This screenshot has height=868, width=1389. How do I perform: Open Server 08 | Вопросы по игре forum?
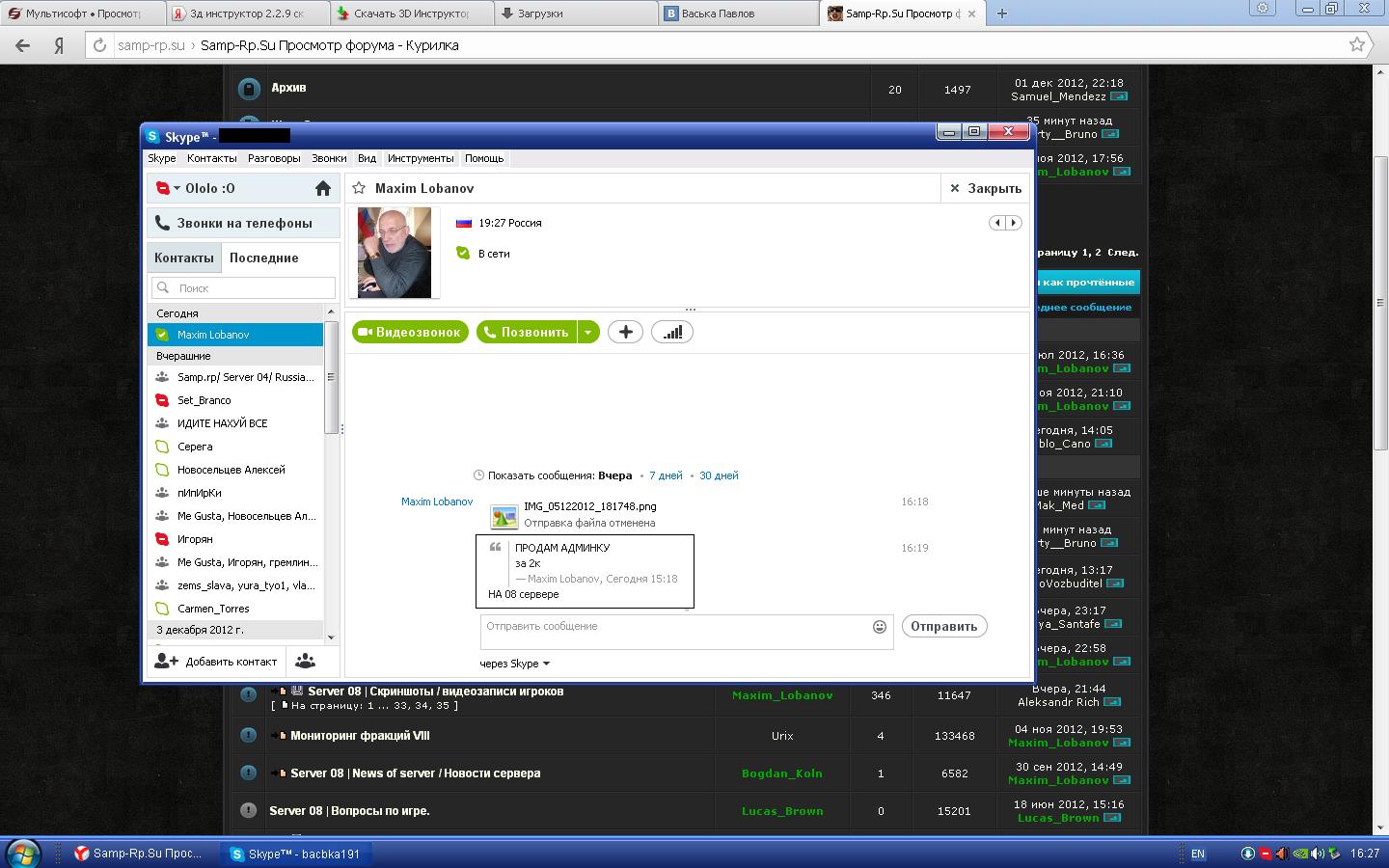click(349, 811)
